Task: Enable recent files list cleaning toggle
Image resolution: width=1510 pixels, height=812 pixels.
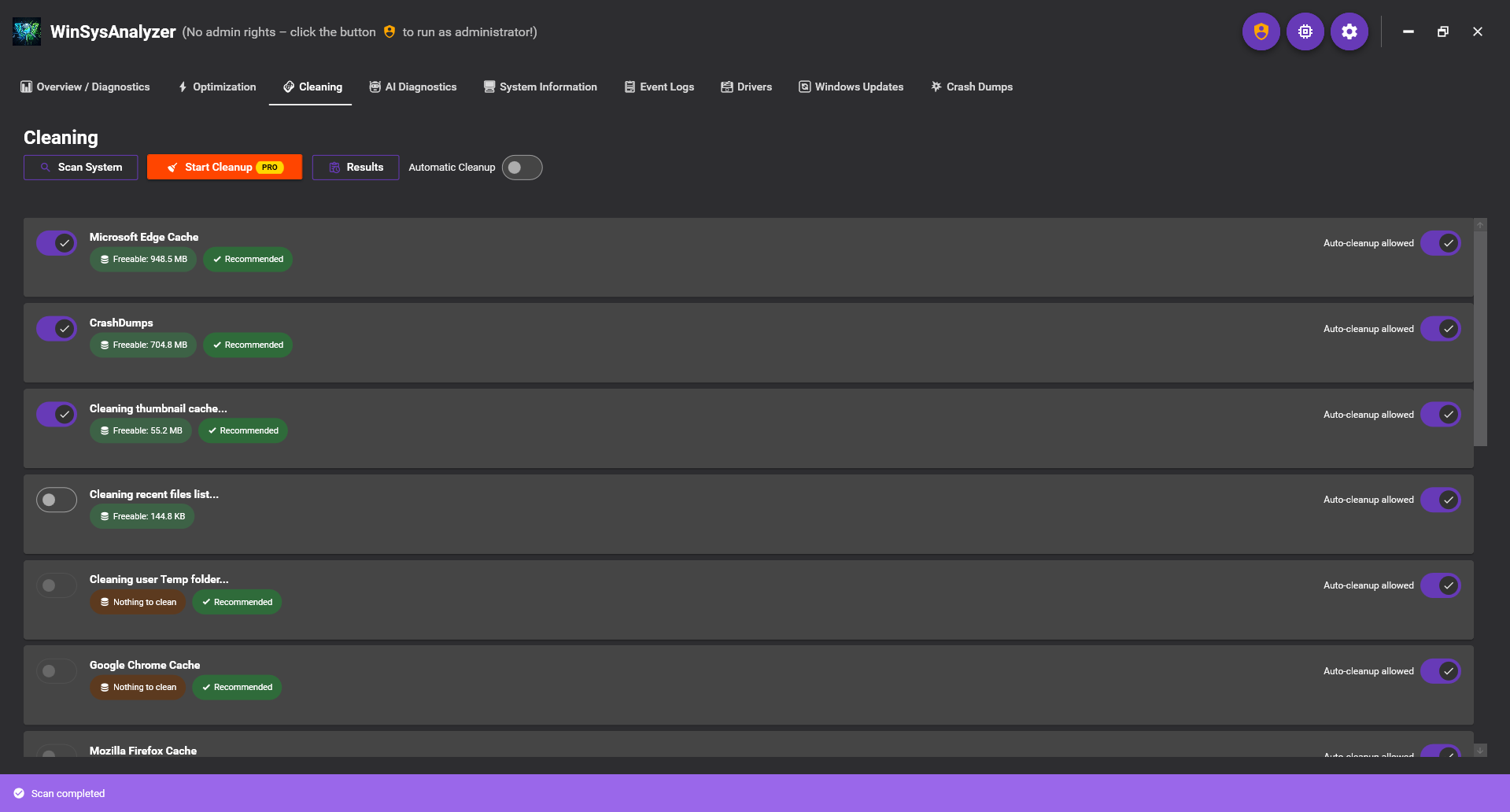Action: click(57, 500)
